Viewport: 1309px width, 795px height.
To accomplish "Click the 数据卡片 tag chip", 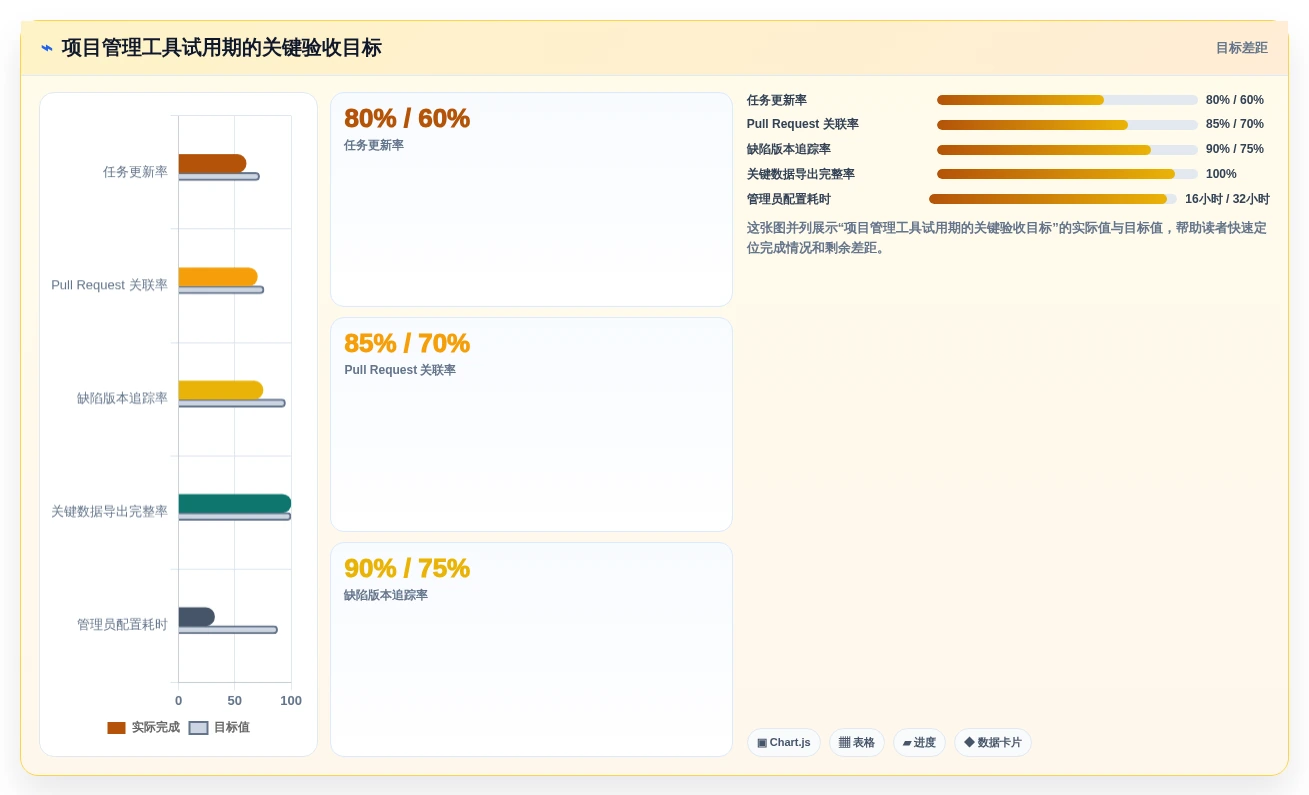I will click(992, 742).
